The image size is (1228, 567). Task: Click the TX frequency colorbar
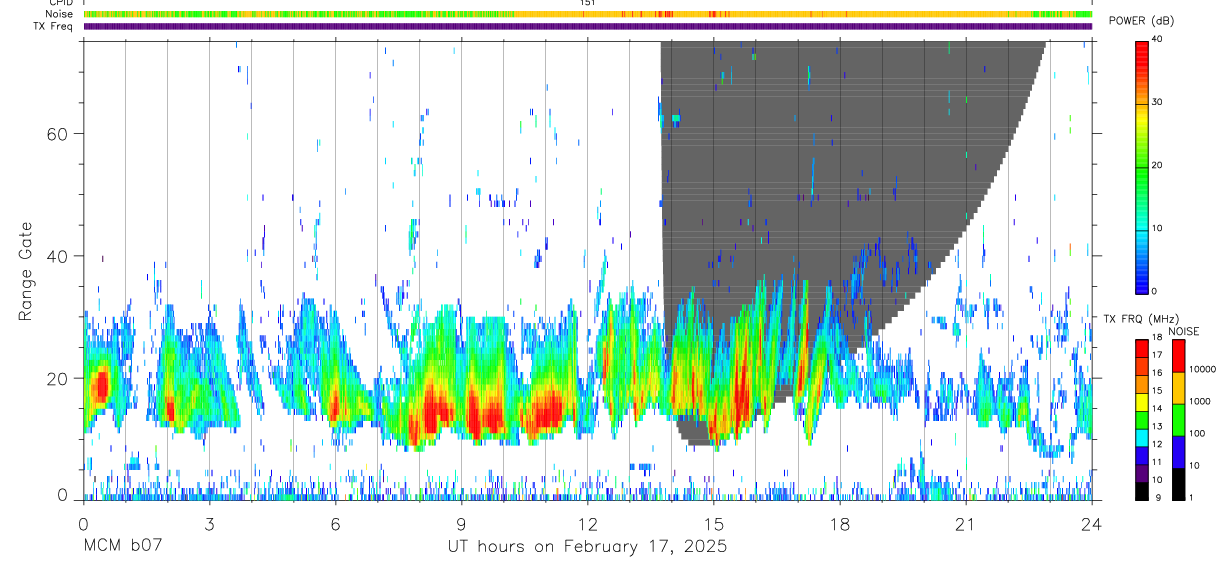click(x=1142, y=420)
